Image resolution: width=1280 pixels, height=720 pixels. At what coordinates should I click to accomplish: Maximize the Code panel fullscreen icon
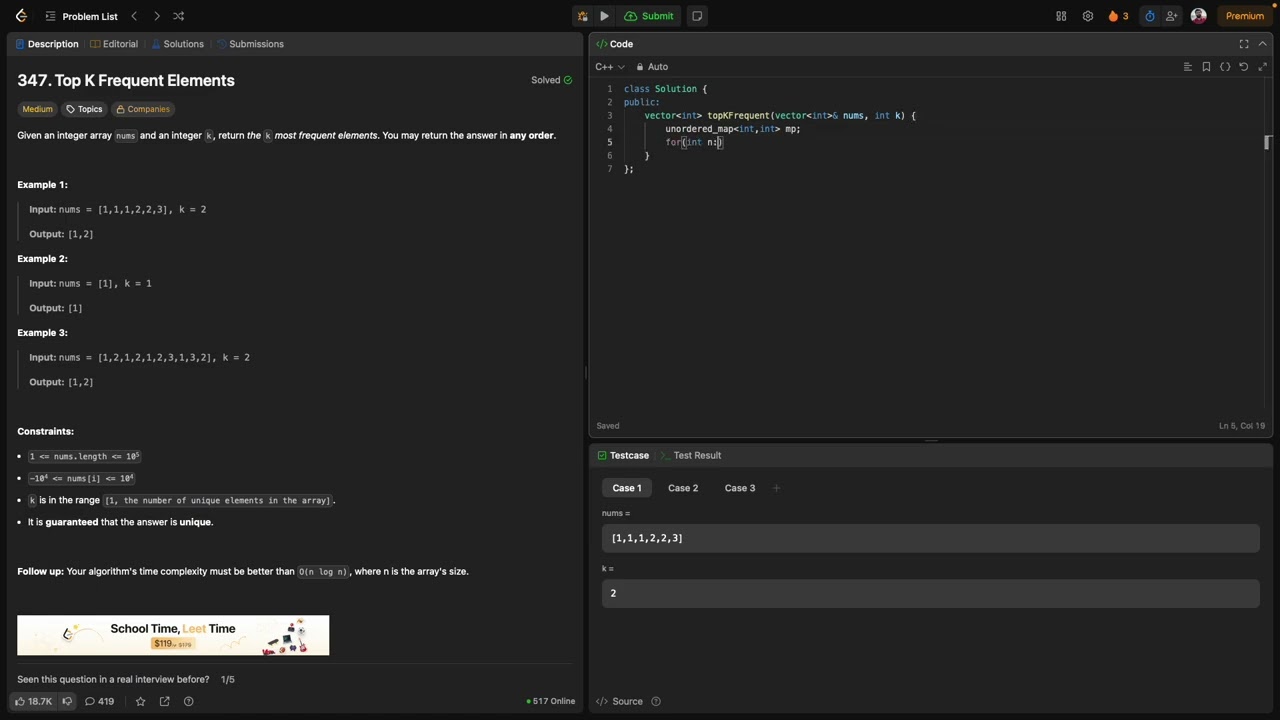point(1244,44)
